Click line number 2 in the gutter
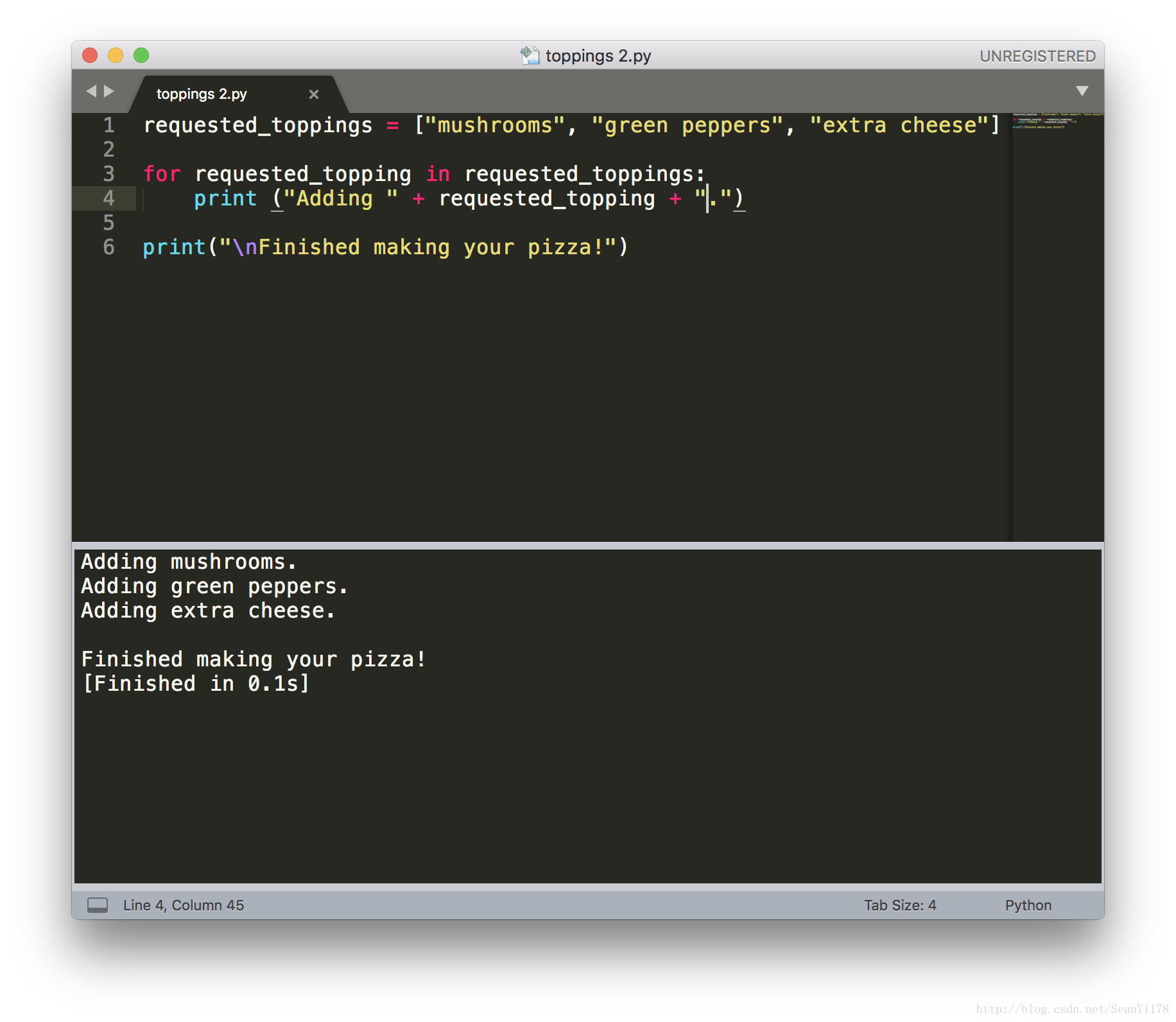The width and height of the screenshot is (1176, 1022). coord(108,150)
